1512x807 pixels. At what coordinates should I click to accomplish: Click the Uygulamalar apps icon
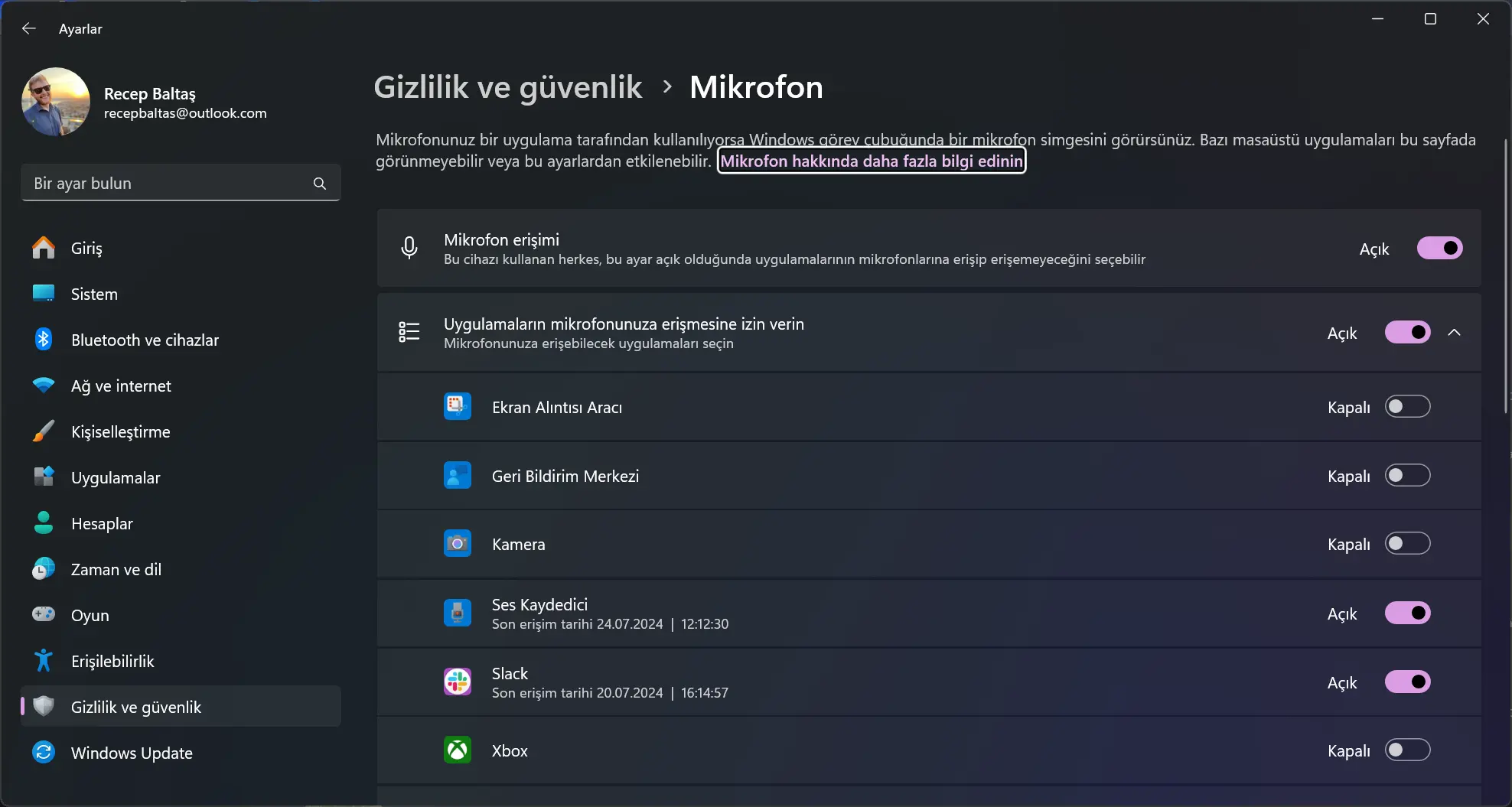(x=44, y=477)
